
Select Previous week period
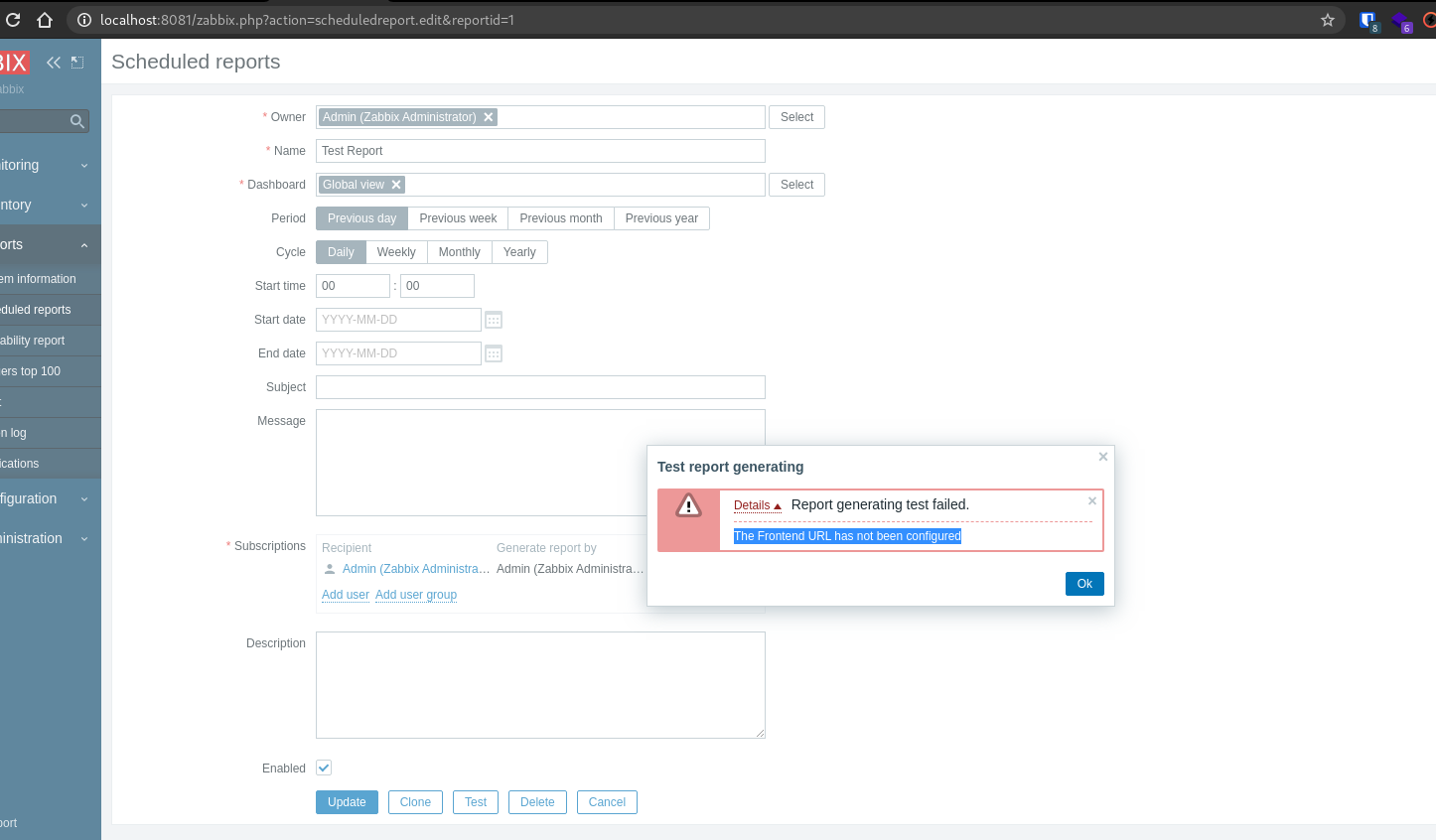(458, 218)
